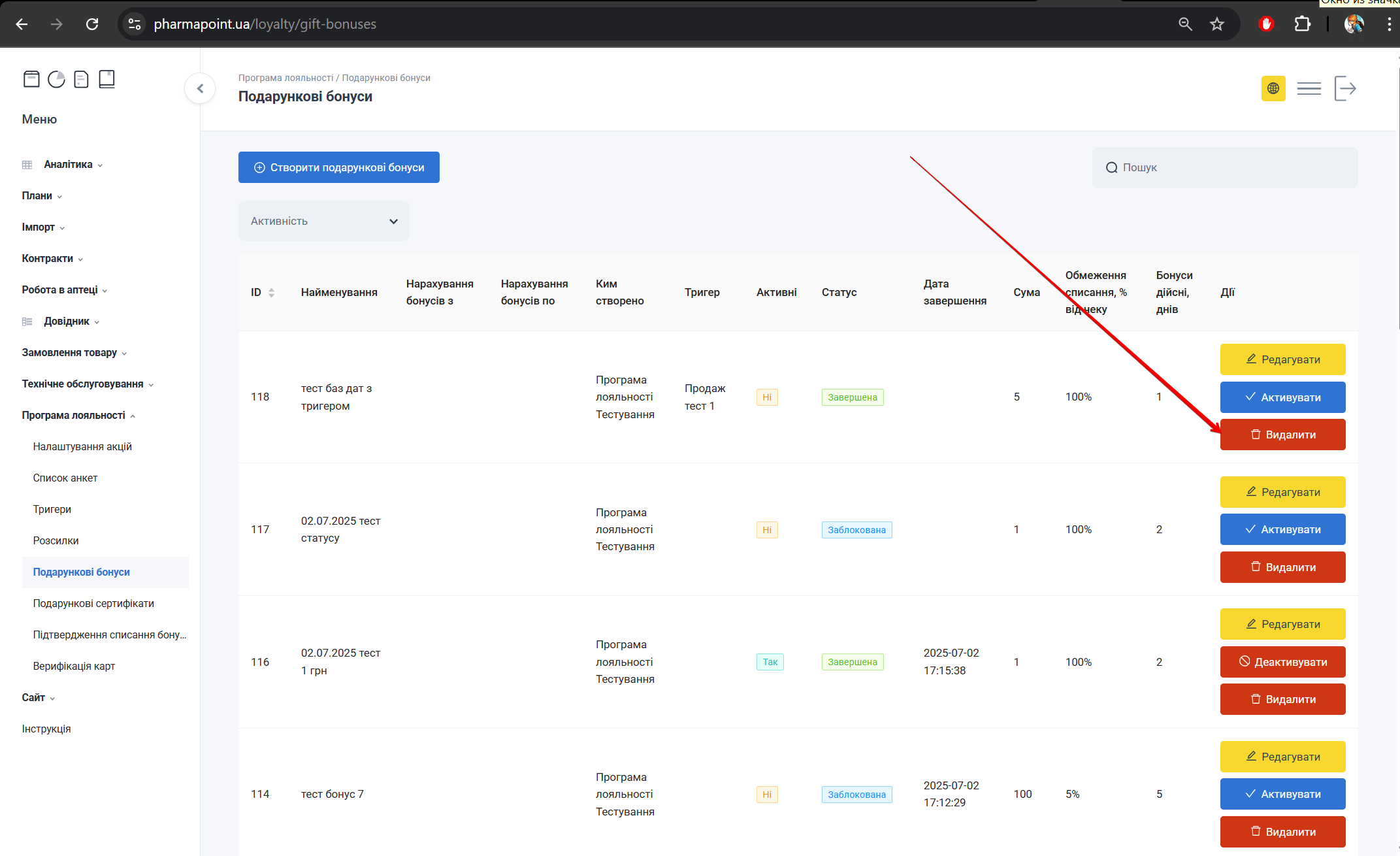Screen dimensions: 1400x856
Task: Collapse sidebar with the left chevron button
Action: click(x=200, y=88)
